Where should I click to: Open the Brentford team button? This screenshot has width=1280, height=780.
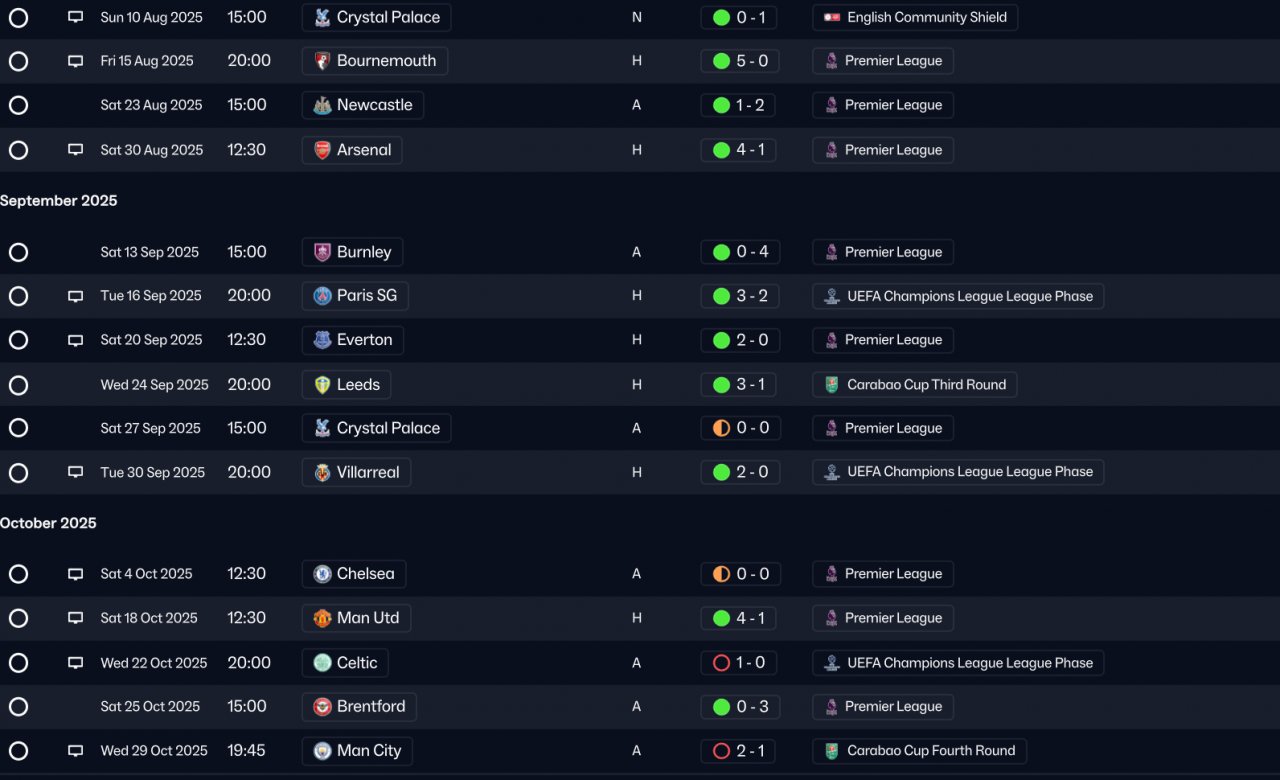(359, 707)
